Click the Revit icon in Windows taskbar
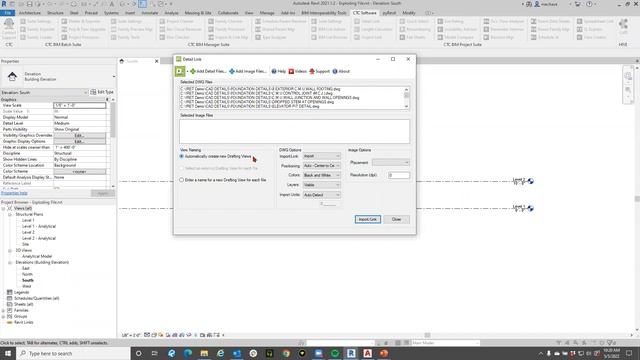The width and height of the screenshot is (640, 360). tap(351, 353)
